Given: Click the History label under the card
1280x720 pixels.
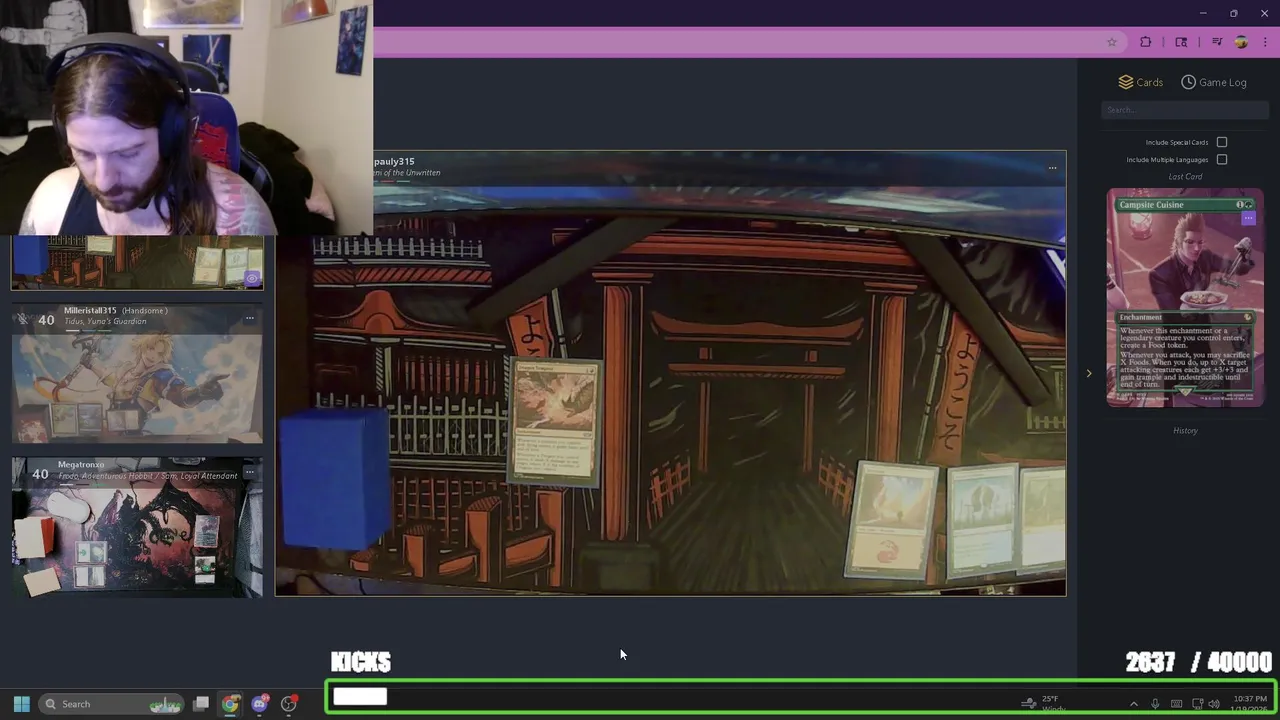Looking at the screenshot, I should [x=1185, y=431].
